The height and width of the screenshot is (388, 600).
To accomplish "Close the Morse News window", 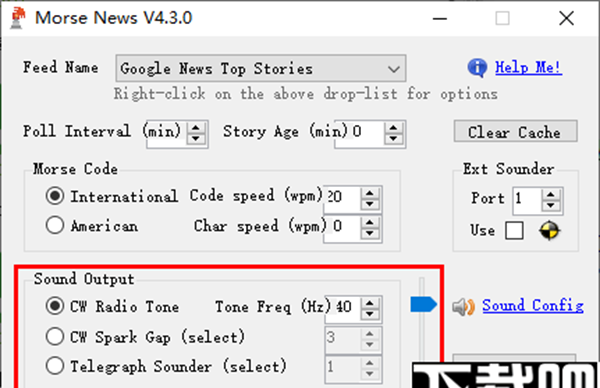I will point(566,18).
